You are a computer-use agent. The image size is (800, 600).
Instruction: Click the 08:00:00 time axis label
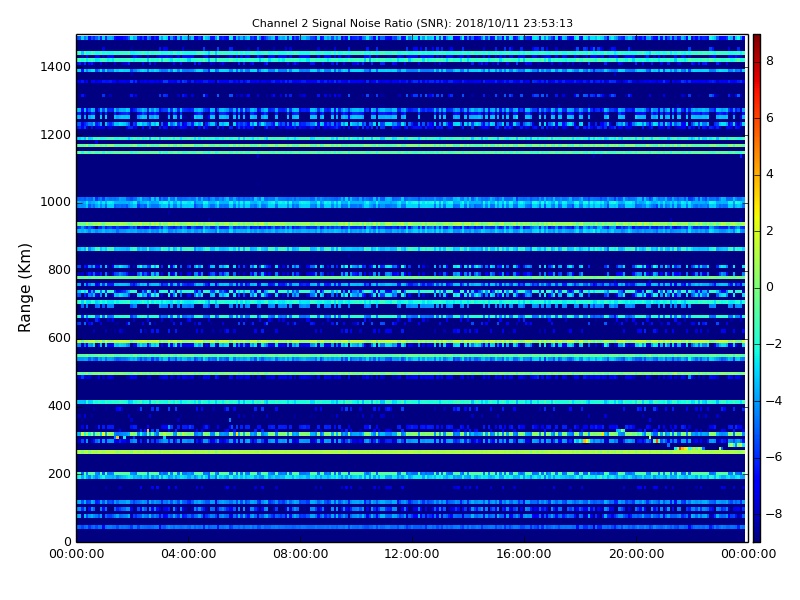coord(301,554)
